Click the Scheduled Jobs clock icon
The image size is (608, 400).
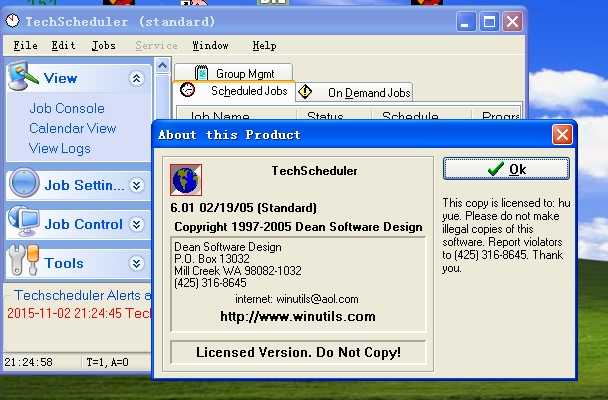(x=187, y=90)
